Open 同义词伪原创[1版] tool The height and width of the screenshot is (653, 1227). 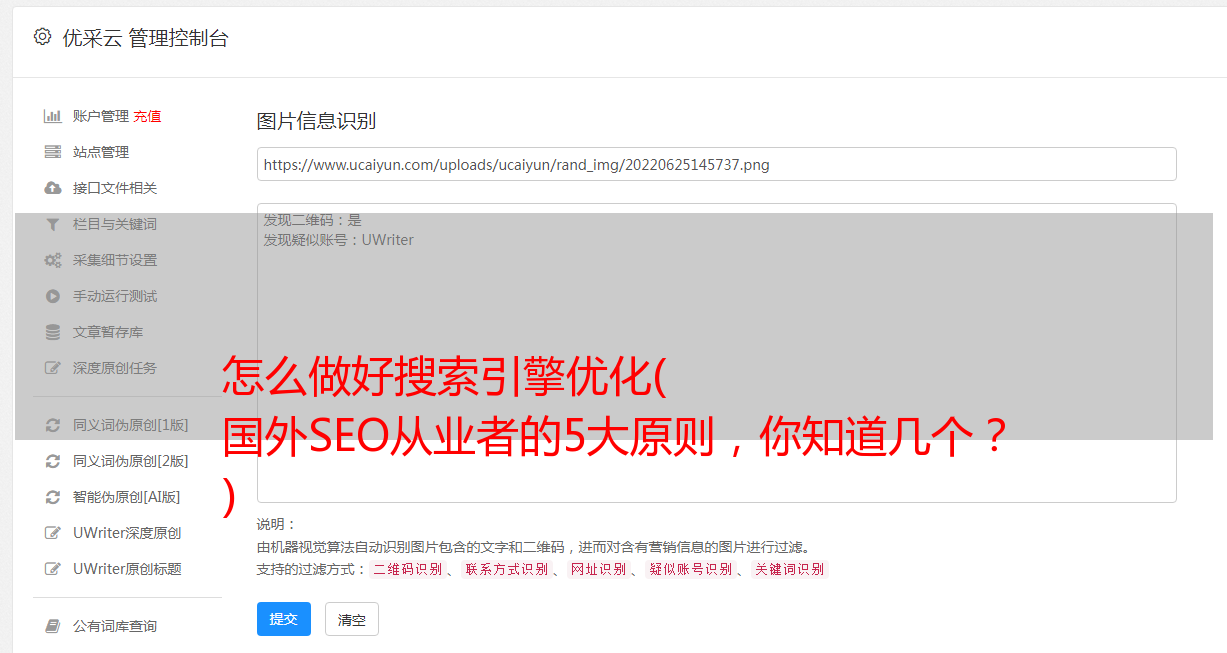point(131,425)
